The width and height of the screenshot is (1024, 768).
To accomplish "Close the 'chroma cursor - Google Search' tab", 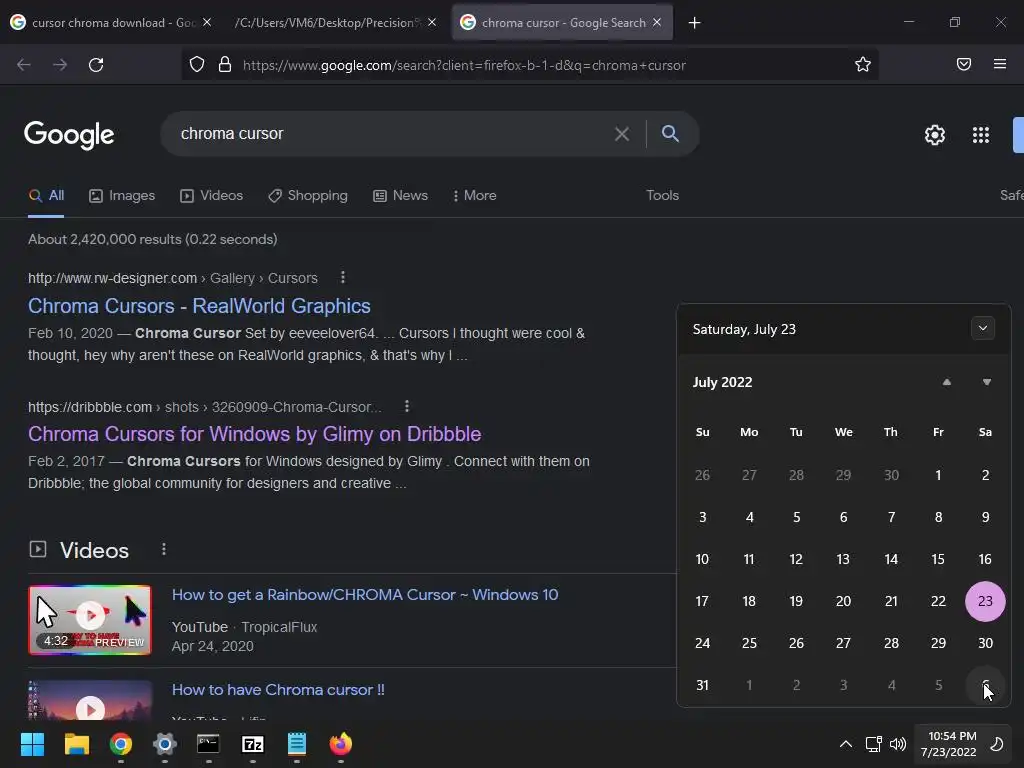I will point(657,22).
